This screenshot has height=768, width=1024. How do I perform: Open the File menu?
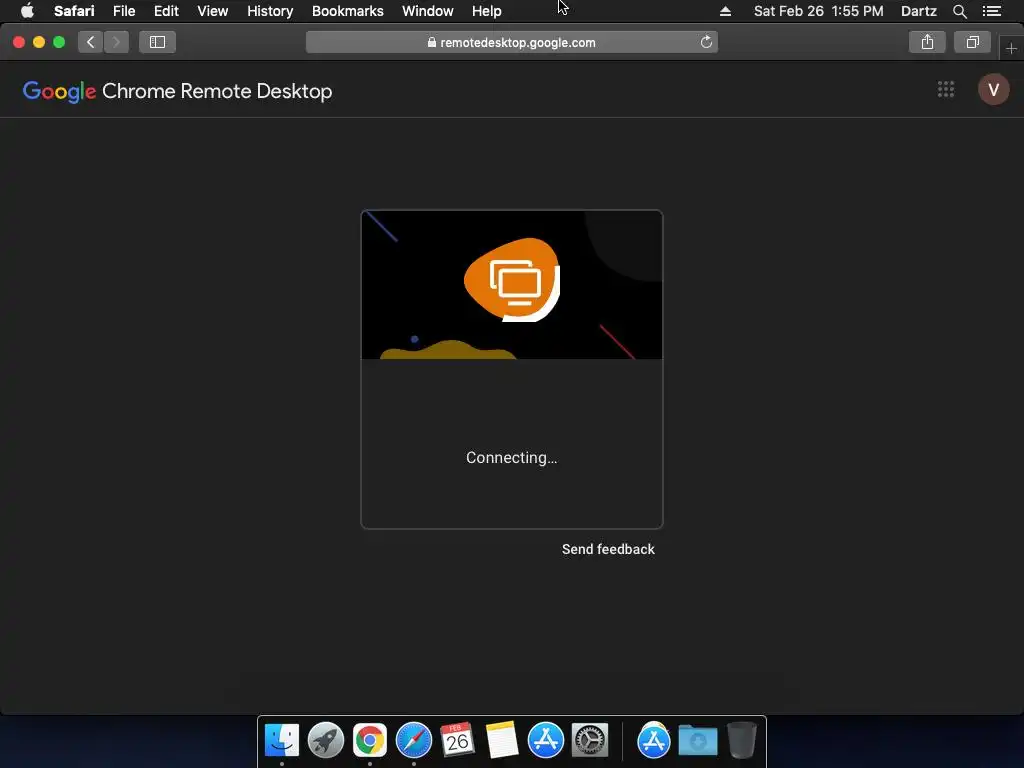123,11
